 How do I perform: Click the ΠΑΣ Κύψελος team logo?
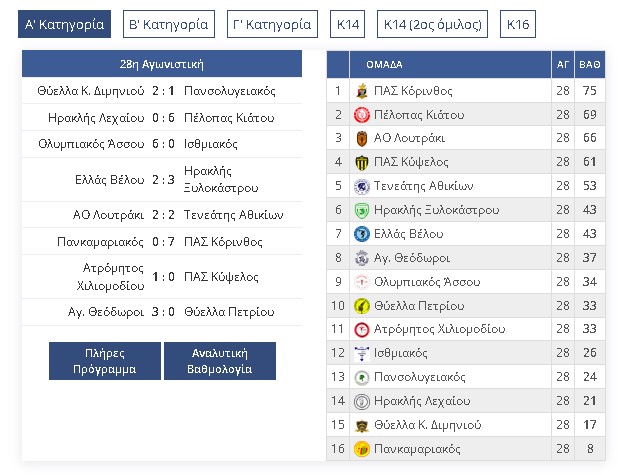362,162
